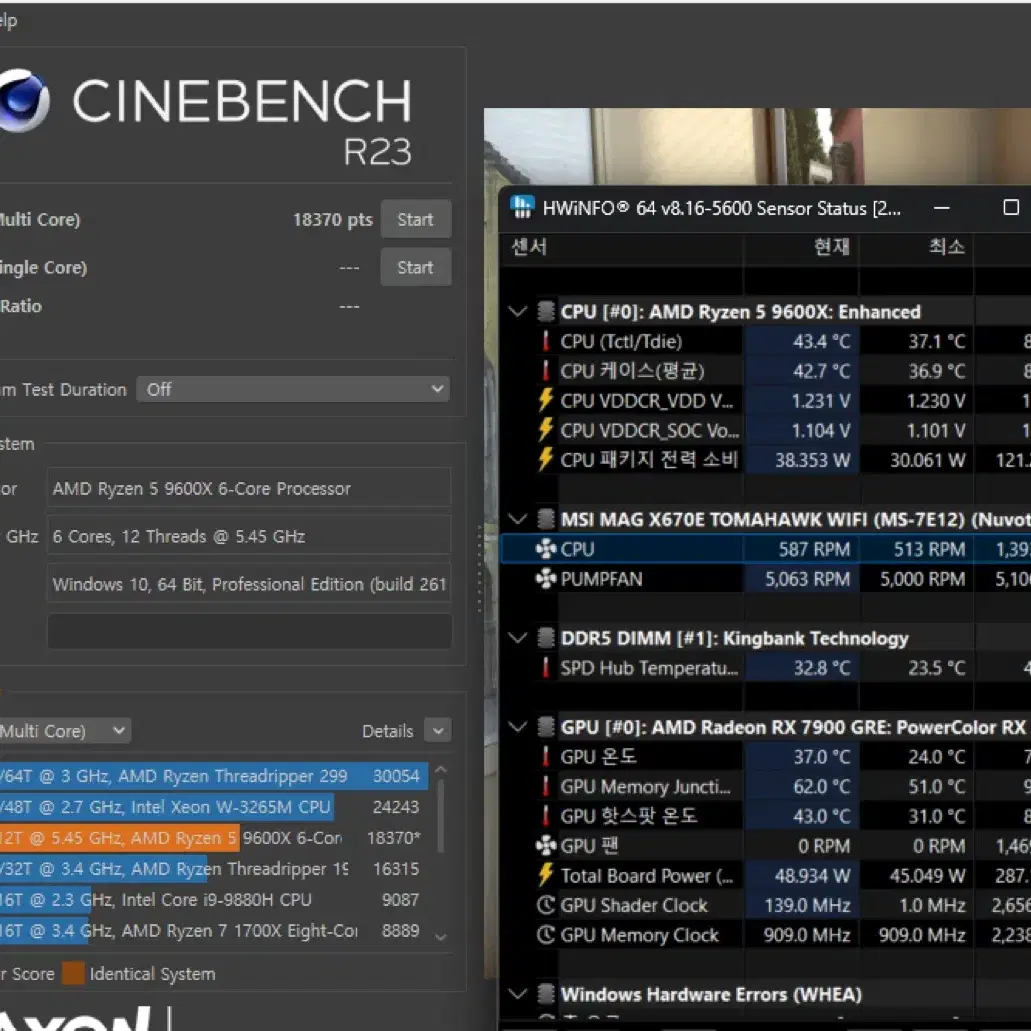Maximize the HWiNFO Sensor Status window
This screenshot has width=1031, height=1031.
(1011, 208)
